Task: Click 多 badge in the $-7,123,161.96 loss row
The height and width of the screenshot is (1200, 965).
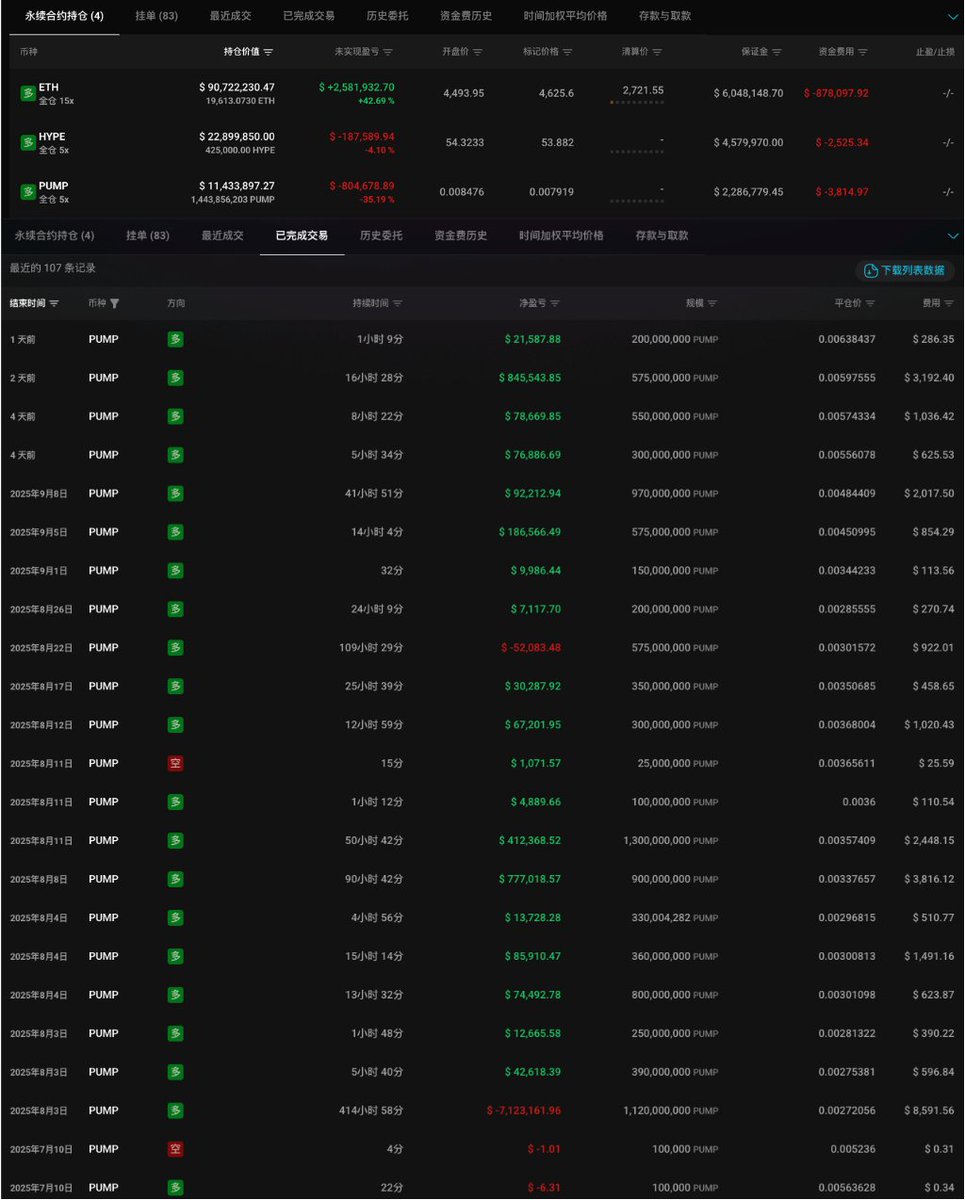Action: pos(176,1110)
